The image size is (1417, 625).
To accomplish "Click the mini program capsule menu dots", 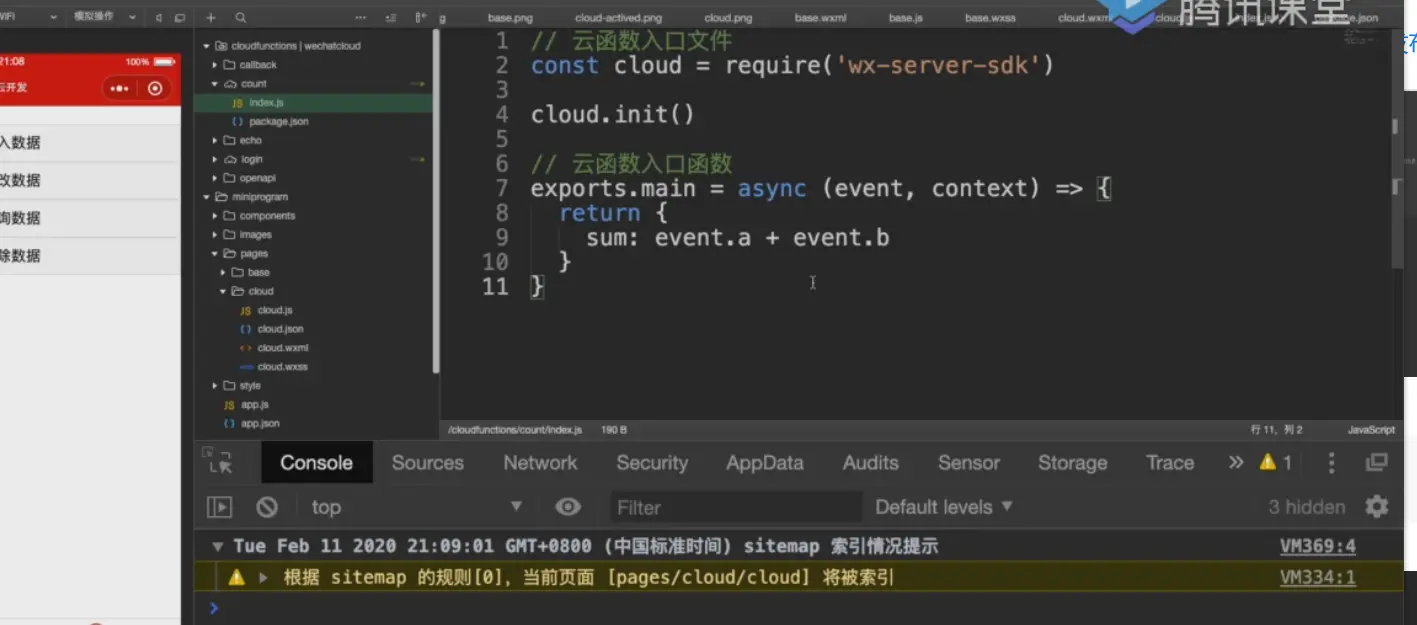I will coord(120,88).
